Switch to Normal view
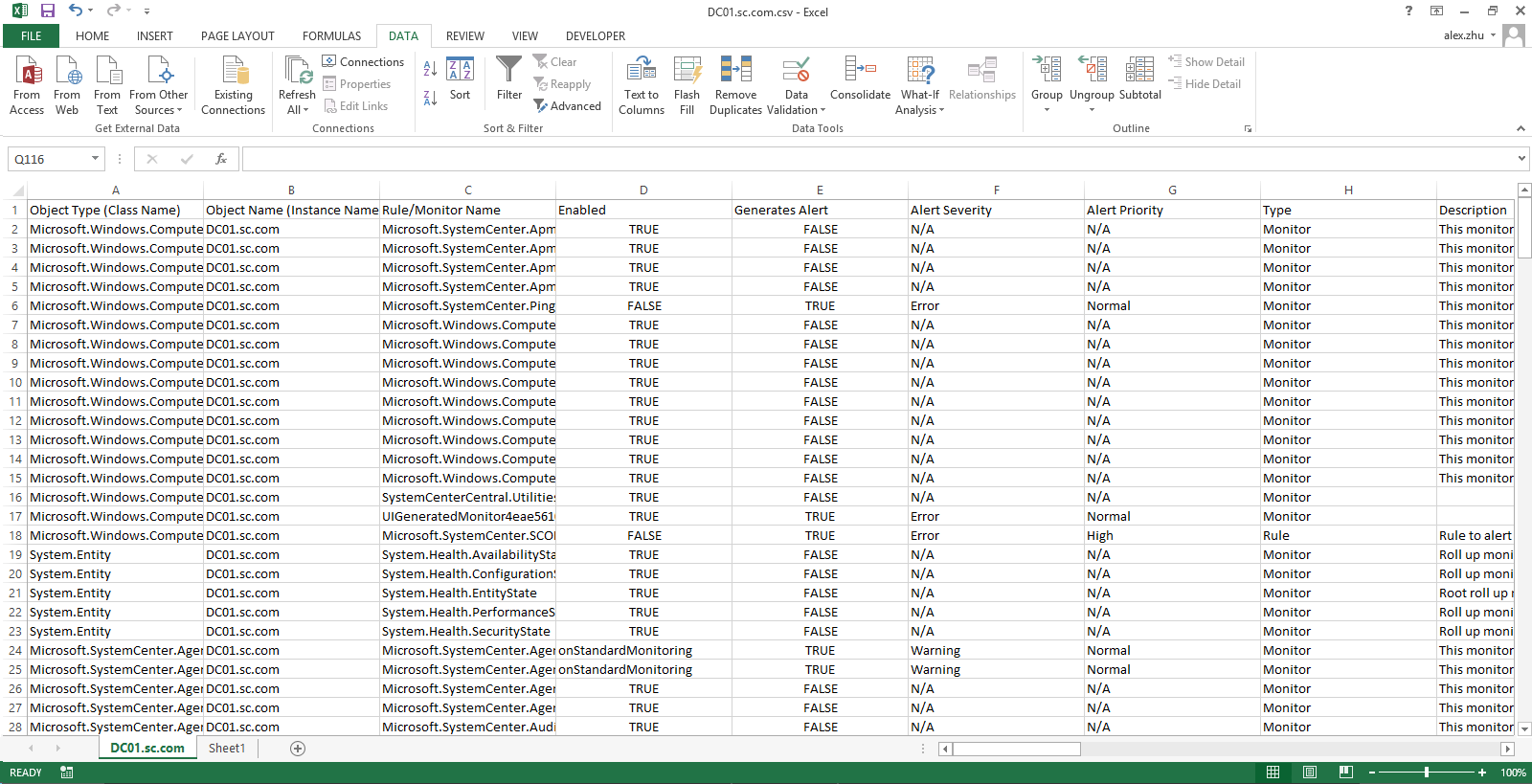This screenshot has width=1532, height=784. [1273, 773]
